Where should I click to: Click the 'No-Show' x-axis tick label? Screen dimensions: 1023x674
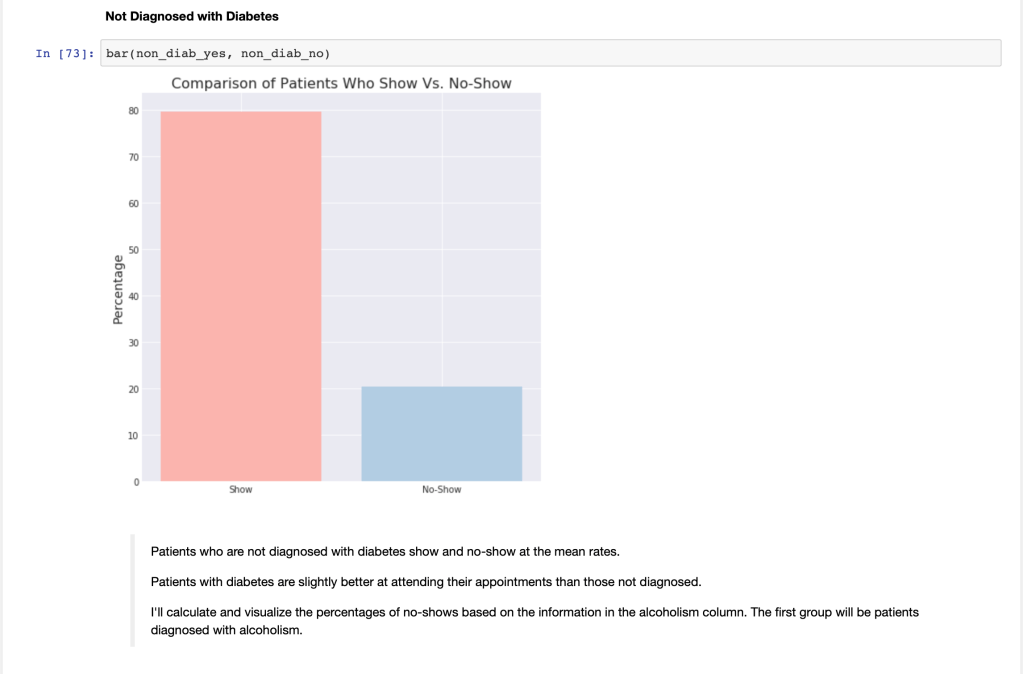tap(441, 490)
